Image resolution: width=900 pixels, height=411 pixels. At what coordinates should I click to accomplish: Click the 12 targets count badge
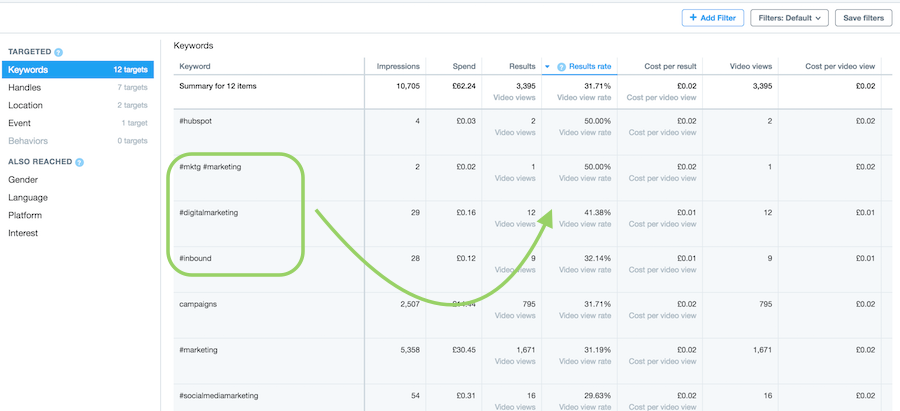130,70
